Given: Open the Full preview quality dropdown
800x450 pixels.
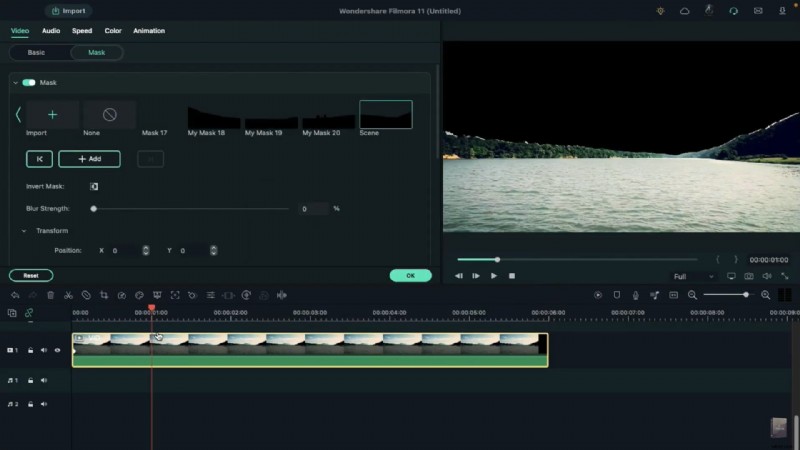Looking at the screenshot, I should tap(693, 277).
